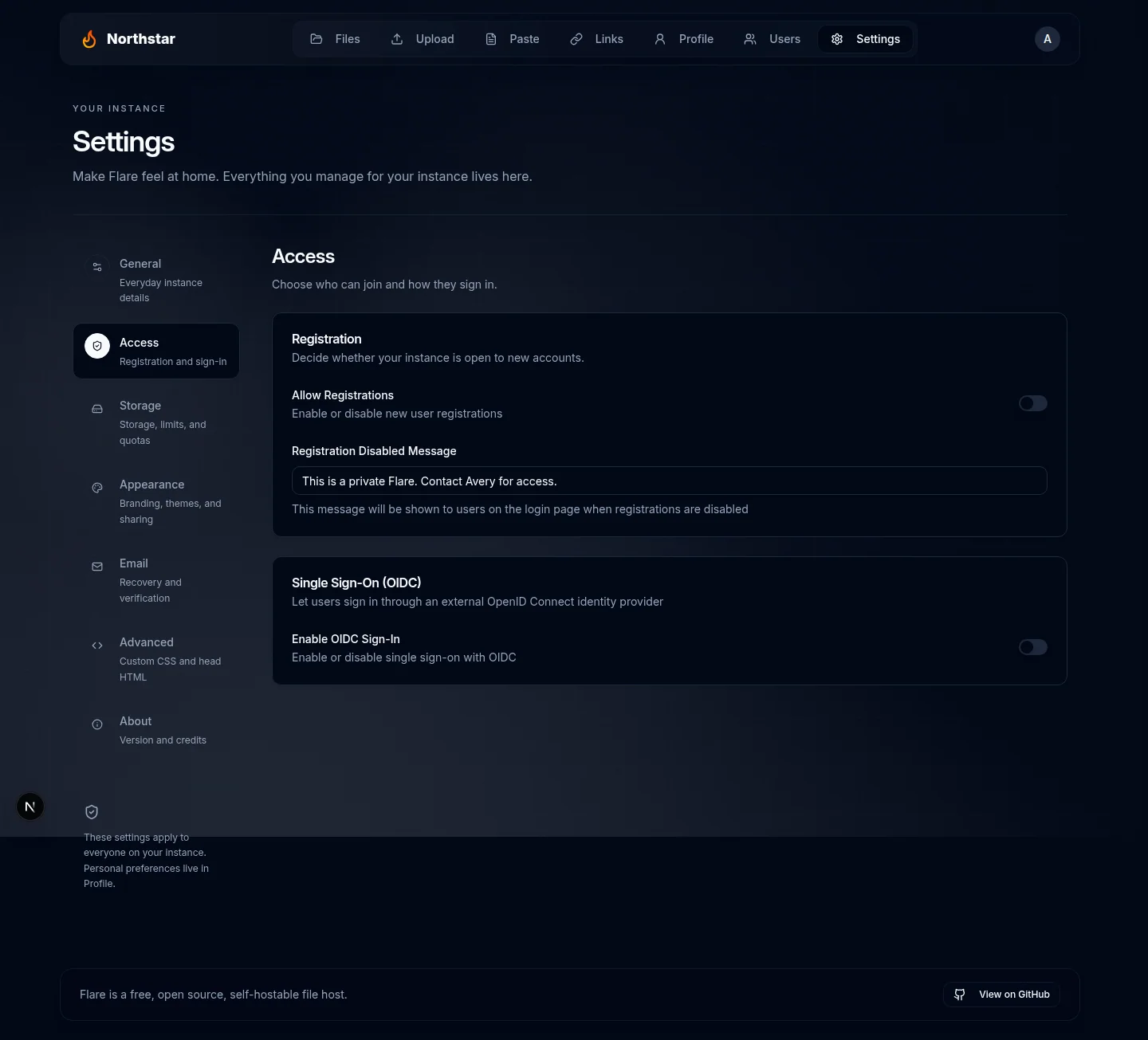Viewport: 1148px width, 1040px height.
Task: Click the Users group icon in navbar
Action: point(750,39)
